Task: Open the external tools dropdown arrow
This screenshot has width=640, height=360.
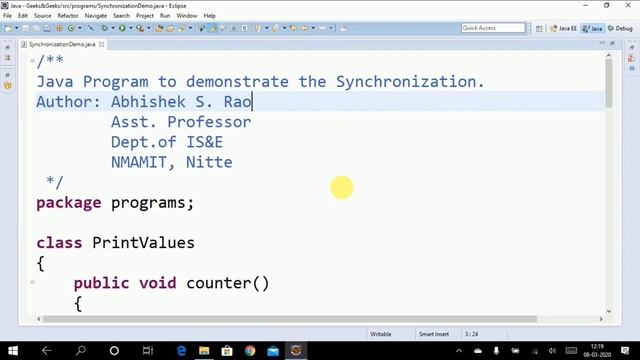Action: (149, 28)
